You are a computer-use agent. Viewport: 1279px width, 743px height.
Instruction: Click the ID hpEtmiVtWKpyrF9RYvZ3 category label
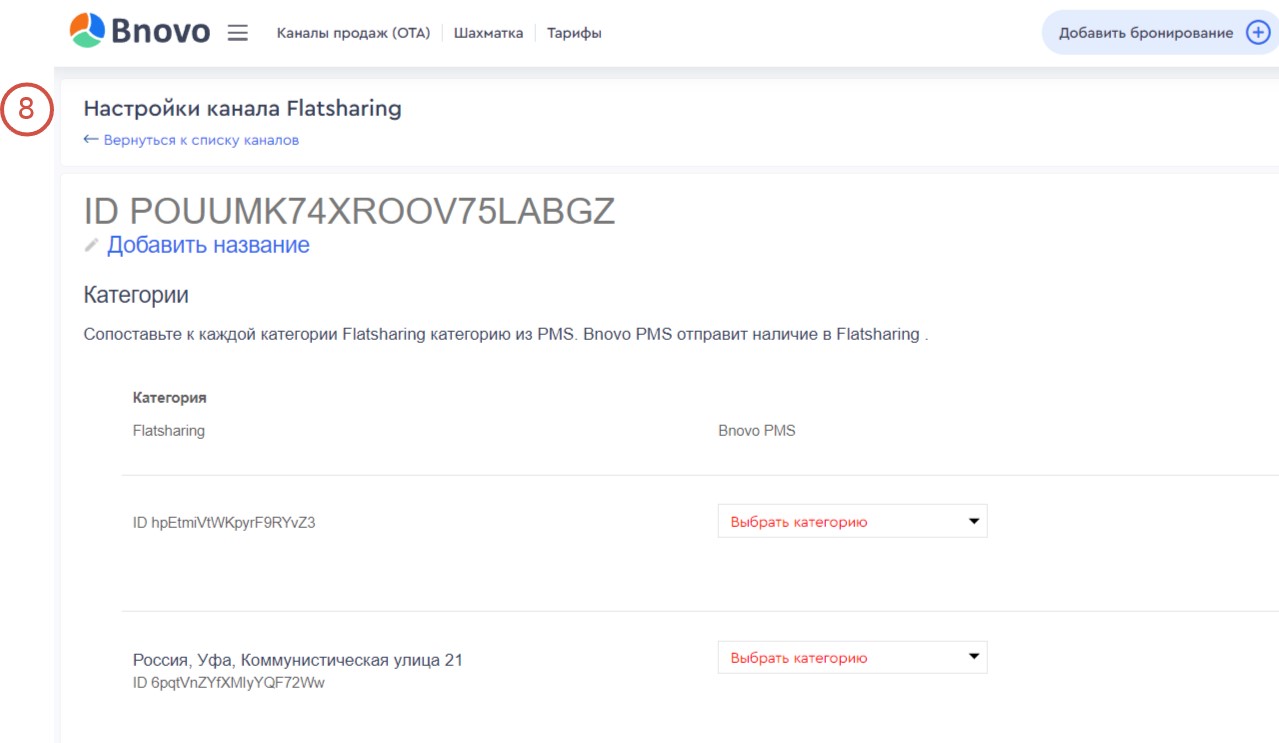[x=224, y=522]
